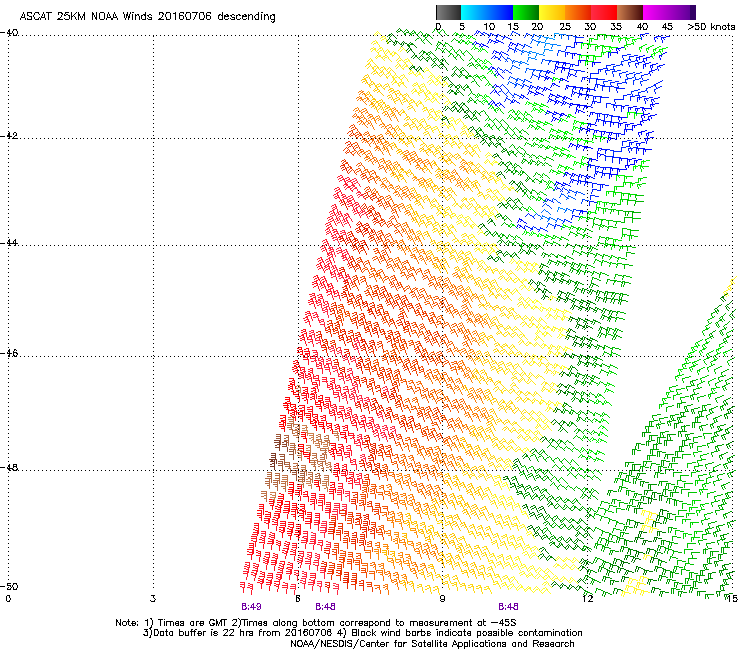
Task: Click the legend label '10'
Action: [489, 27]
